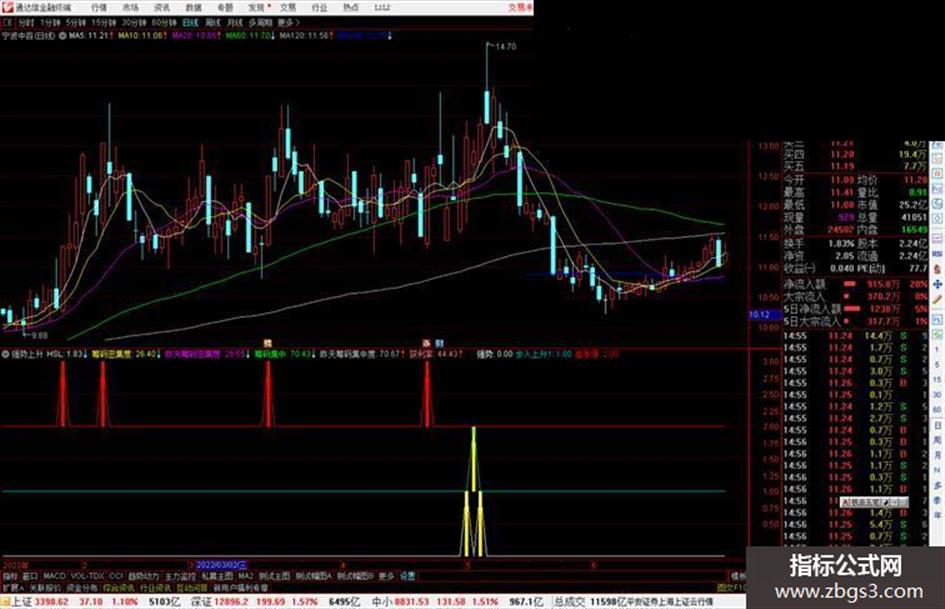
Task: Click the 模板 button at bottom right
Action: (x=738, y=576)
